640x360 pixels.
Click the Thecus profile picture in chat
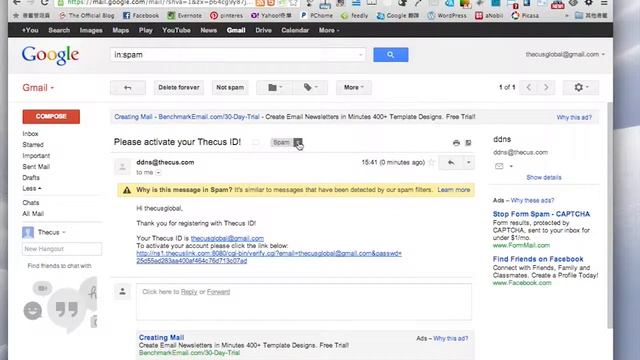(28, 232)
